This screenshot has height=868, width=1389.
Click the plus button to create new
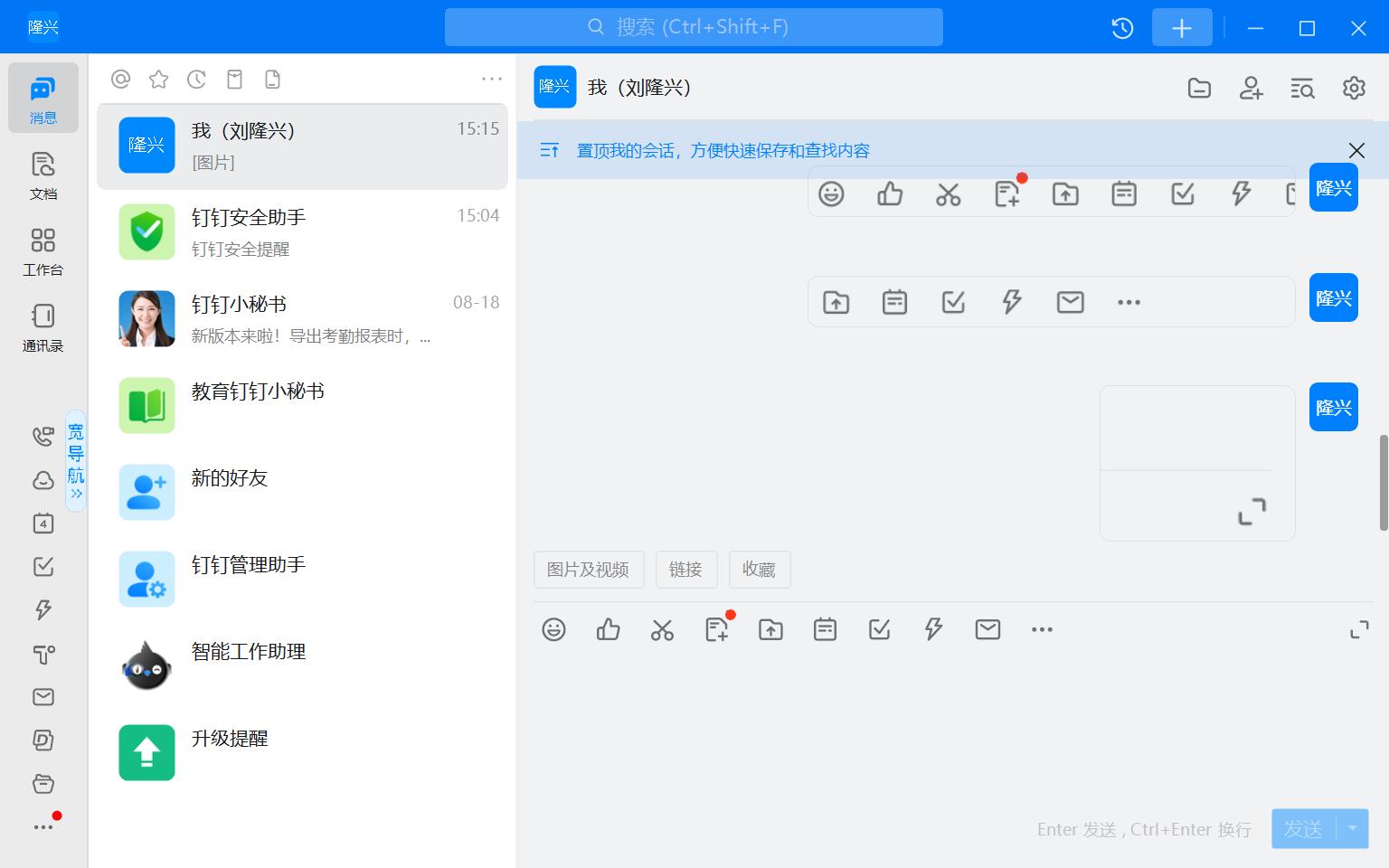(1182, 28)
